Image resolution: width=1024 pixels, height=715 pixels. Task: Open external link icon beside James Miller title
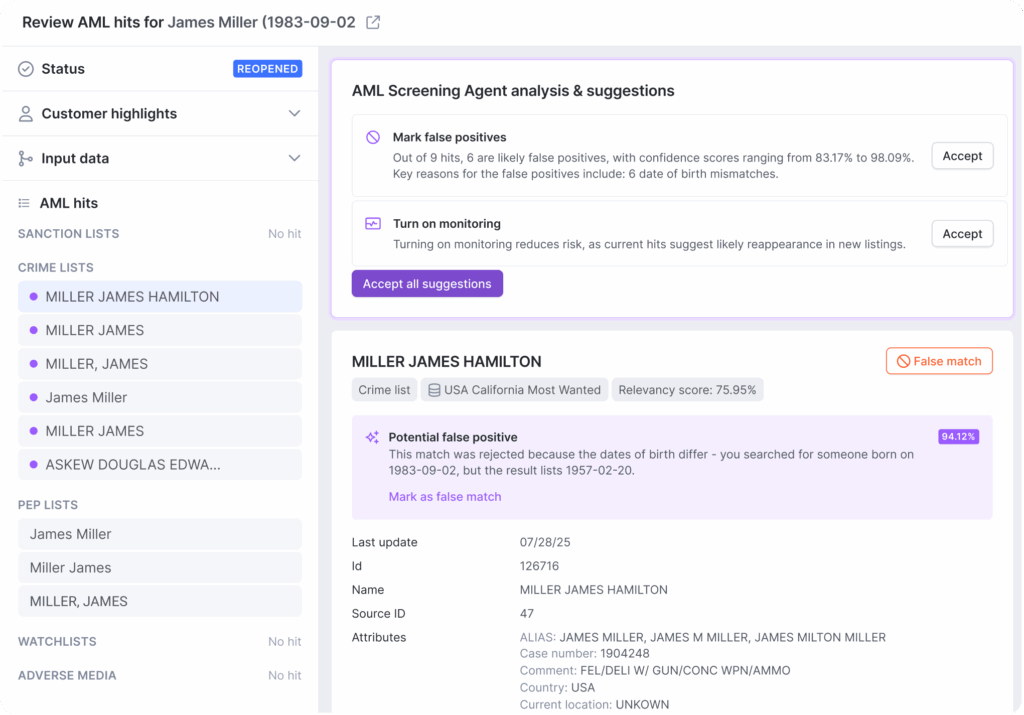pyautogui.click(x=373, y=22)
